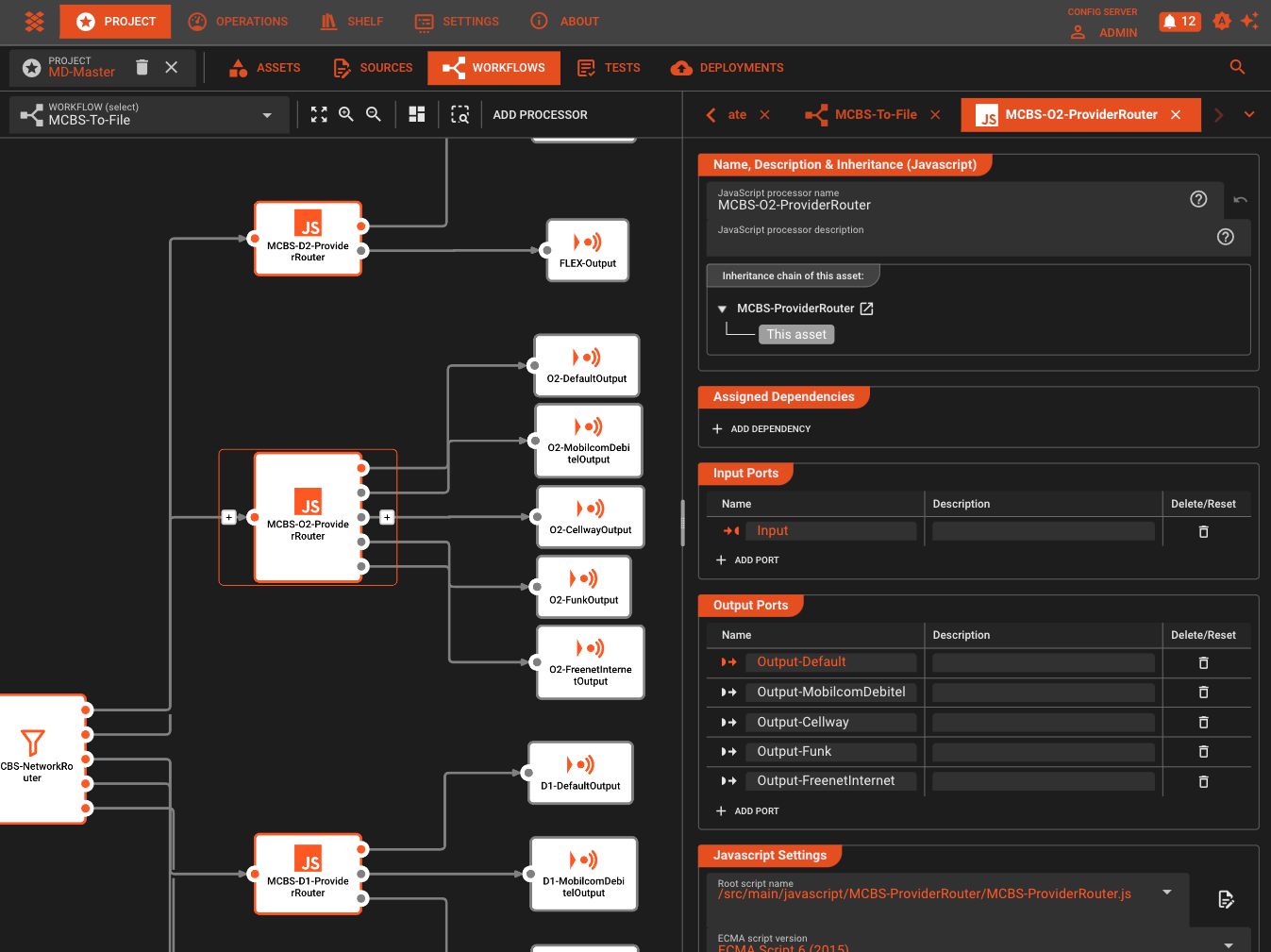This screenshot has height=952, width=1271.
Task: Click the zoom-to-selection icon
Action: pyautogui.click(x=460, y=114)
